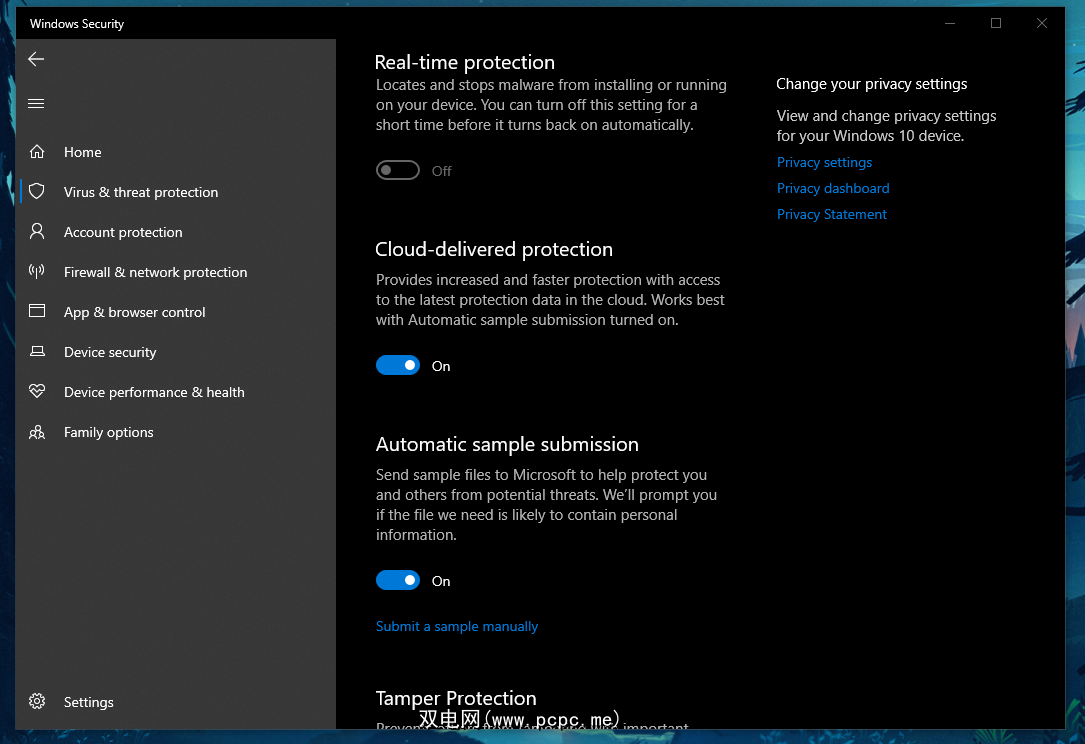Click the Home house icon
The image size is (1085, 744).
37,152
